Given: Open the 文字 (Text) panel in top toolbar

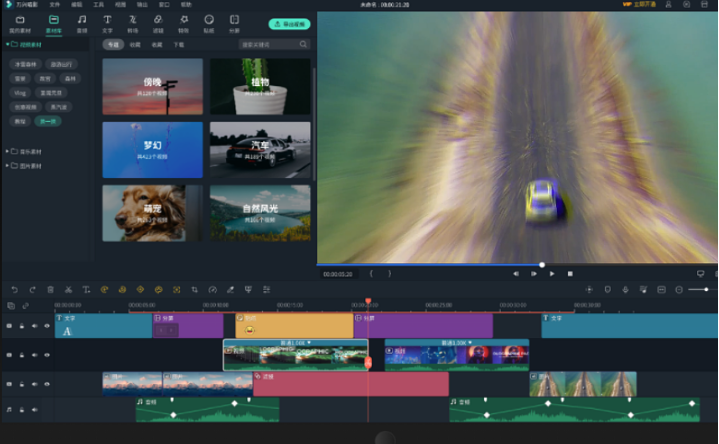Looking at the screenshot, I should (x=107, y=22).
